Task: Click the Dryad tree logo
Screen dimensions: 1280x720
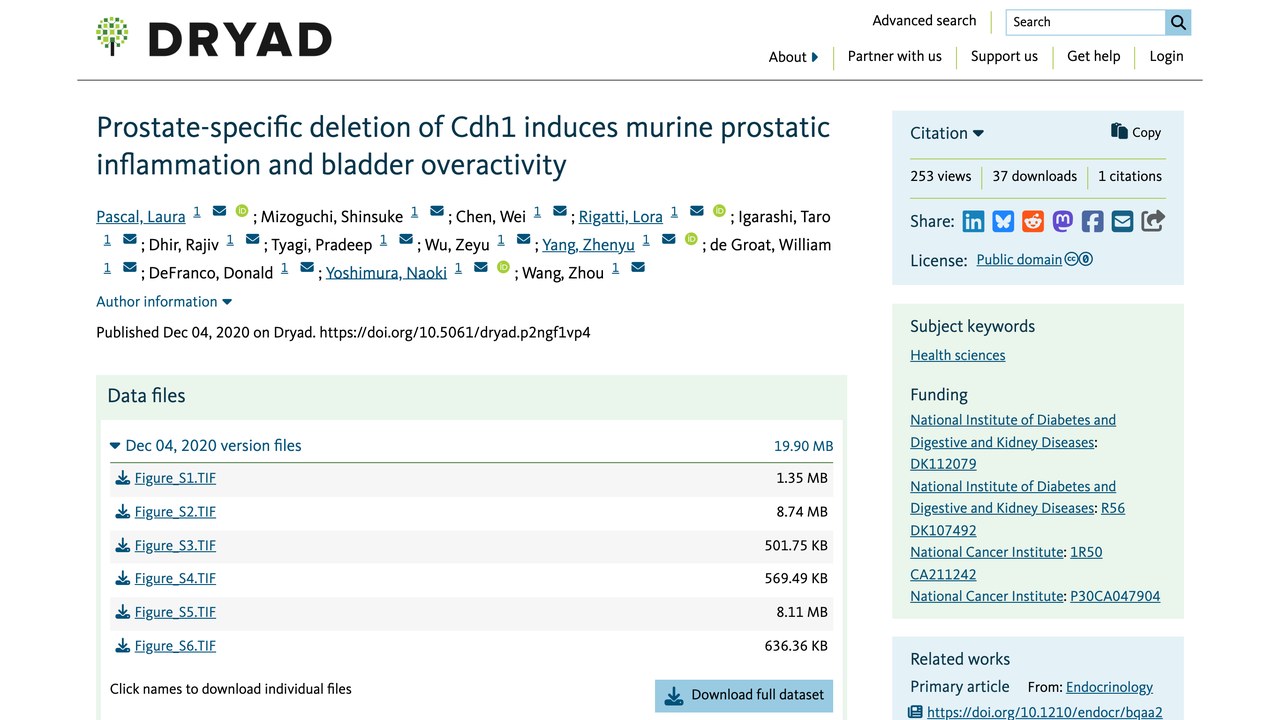Action: 112,36
